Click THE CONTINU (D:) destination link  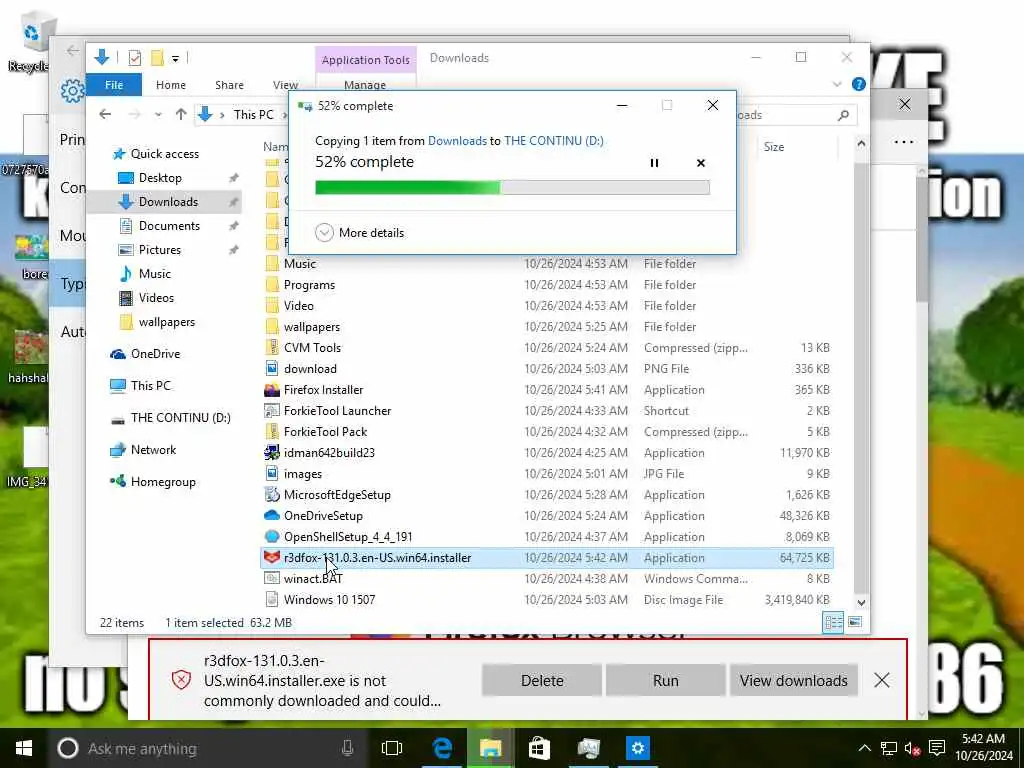[x=554, y=140]
